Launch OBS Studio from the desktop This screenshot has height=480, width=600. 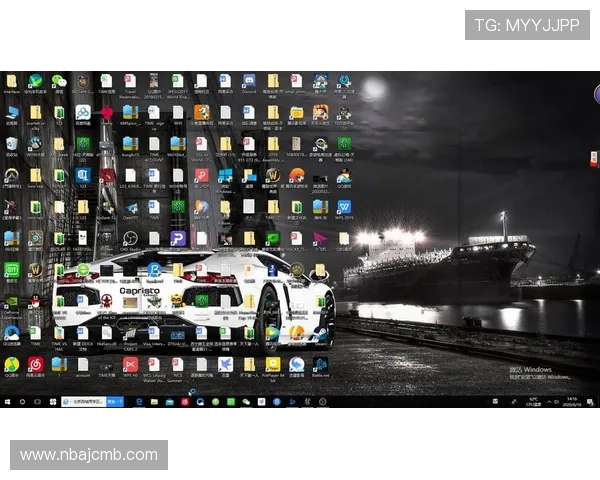pos(130,238)
